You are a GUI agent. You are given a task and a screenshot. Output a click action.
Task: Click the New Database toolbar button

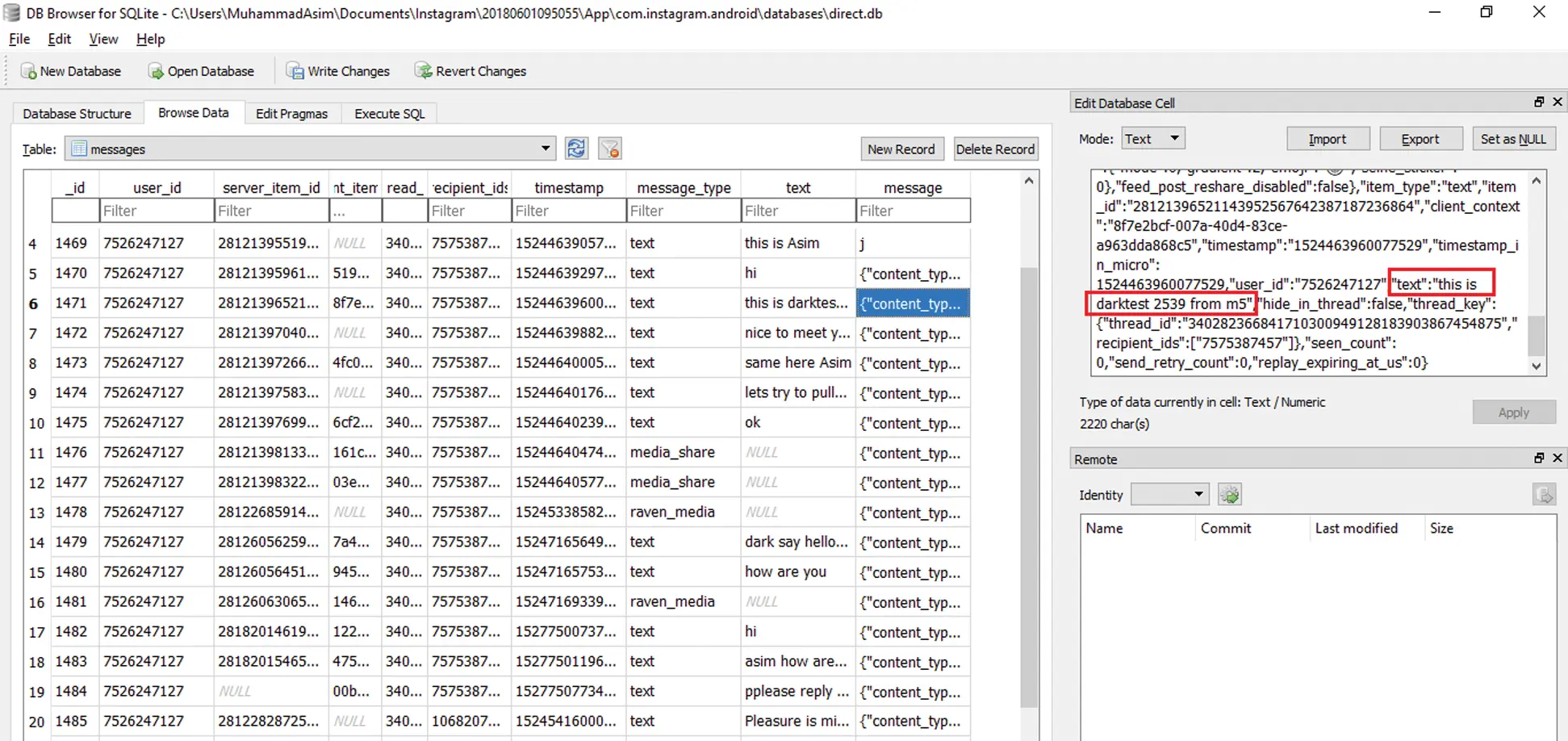(71, 71)
